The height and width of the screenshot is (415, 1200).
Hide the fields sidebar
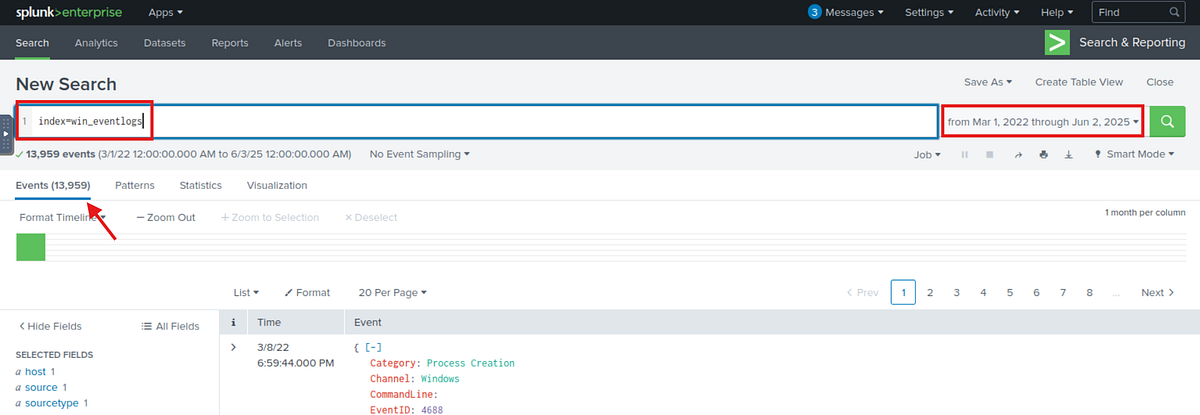pos(50,326)
